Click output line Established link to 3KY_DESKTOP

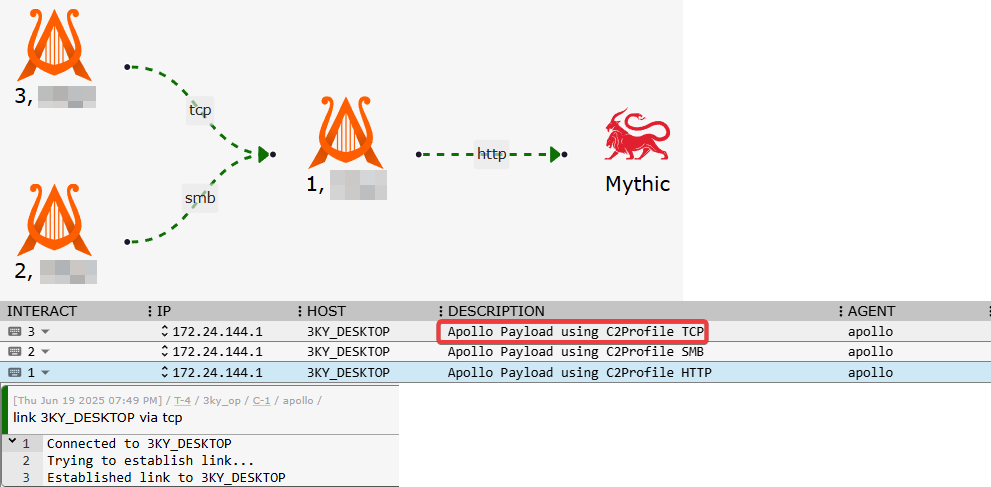pyautogui.click(x=166, y=477)
